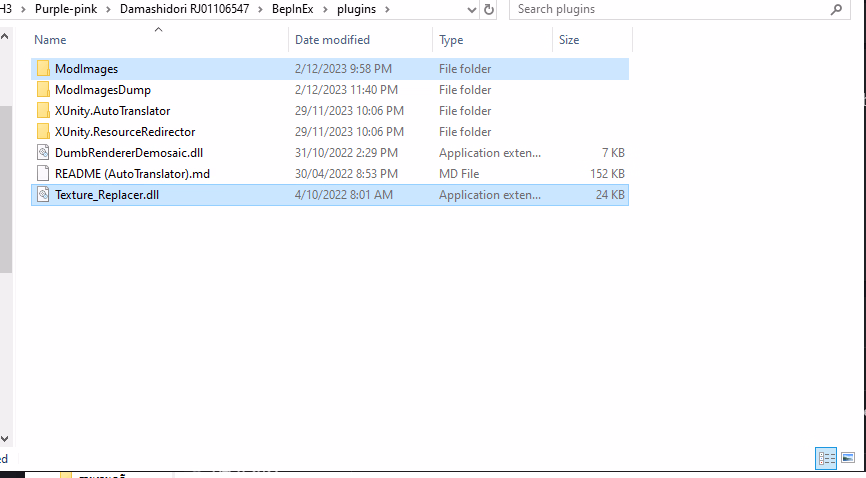Click the Texture_Replacer.dll file icon
This screenshot has width=866, height=478.
click(x=43, y=195)
